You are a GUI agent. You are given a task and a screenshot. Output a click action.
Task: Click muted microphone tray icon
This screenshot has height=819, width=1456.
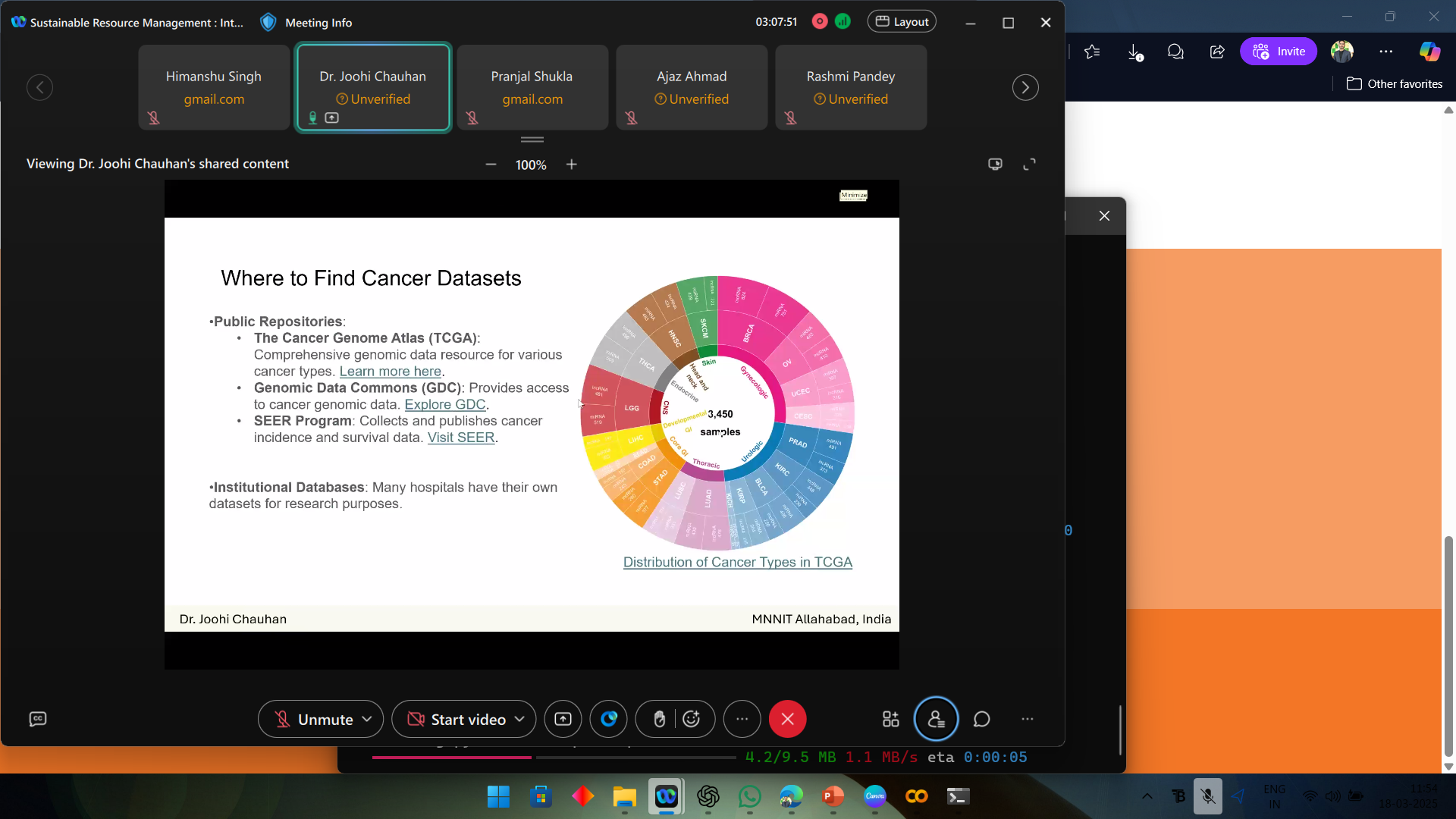tap(1208, 796)
